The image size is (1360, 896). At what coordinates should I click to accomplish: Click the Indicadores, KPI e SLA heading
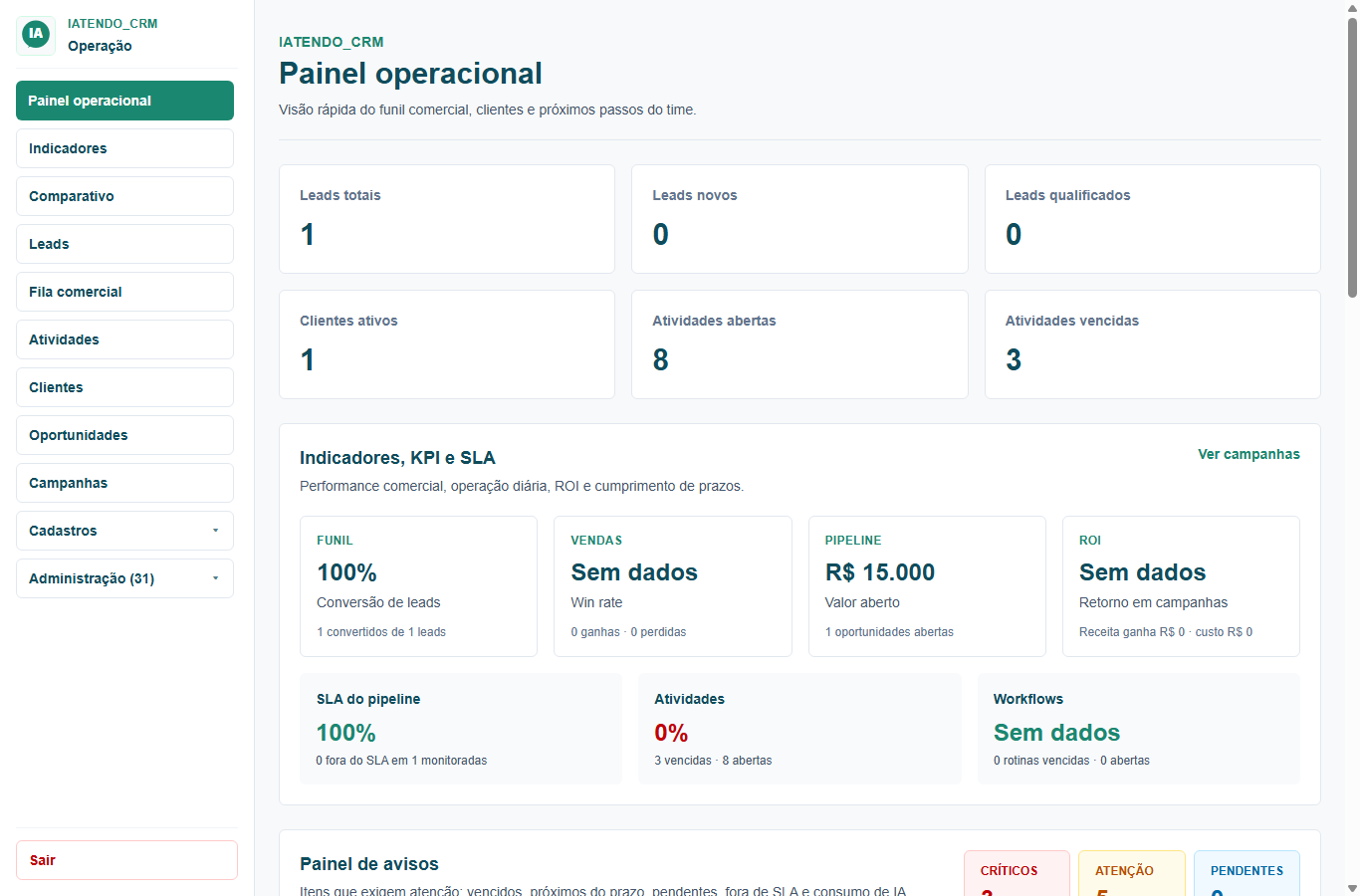[x=397, y=458]
